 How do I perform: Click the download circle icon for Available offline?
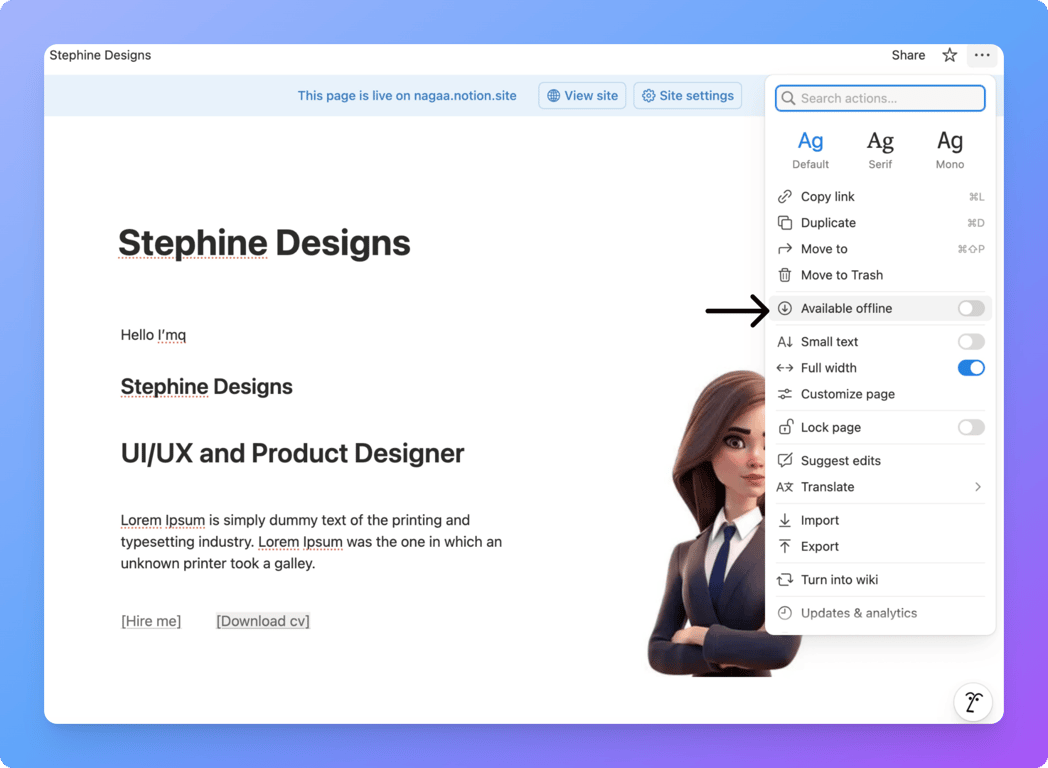[785, 308]
